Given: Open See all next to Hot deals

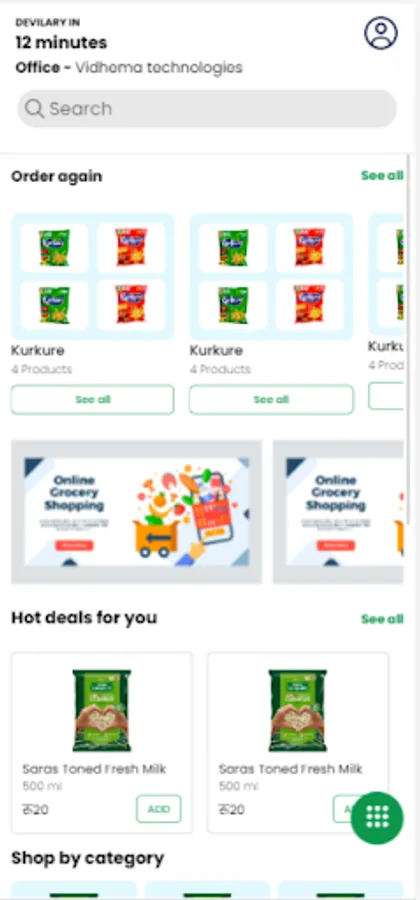Looking at the screenshot, I should point(382,619).
